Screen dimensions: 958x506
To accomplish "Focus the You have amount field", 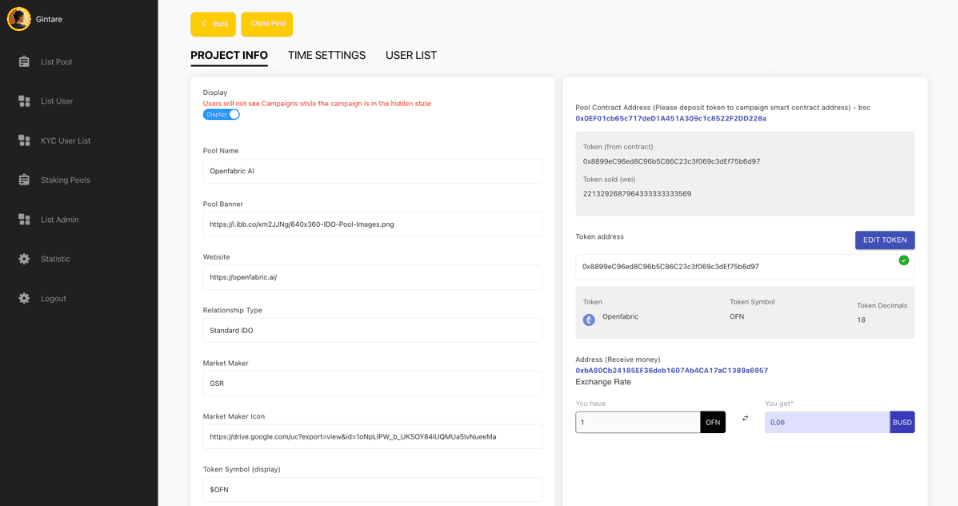I will (637, 422).
